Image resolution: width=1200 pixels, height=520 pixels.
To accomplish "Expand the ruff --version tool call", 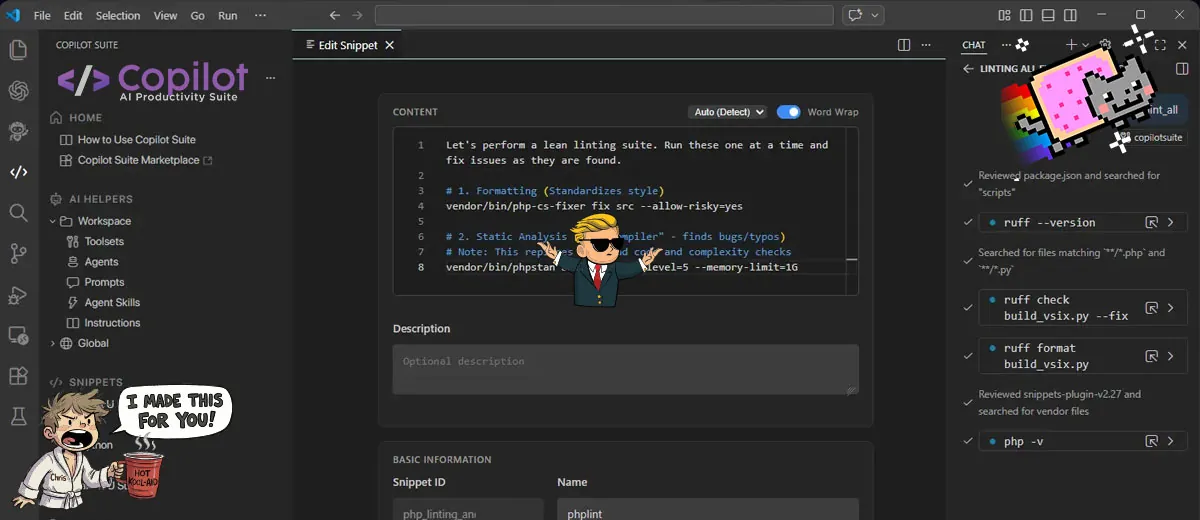I will coord(1171,222).
